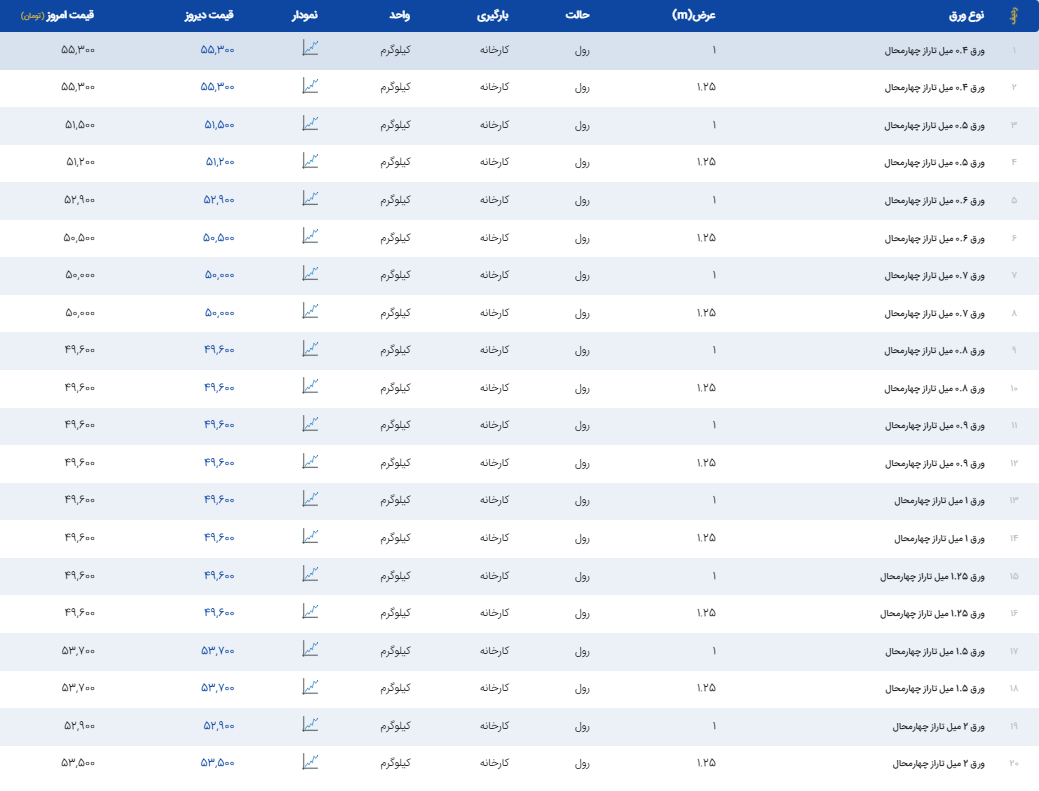Click yesterday's price 53,500 in row 20
Viewport: 1039px width, 791px height.
coord(218,763)
